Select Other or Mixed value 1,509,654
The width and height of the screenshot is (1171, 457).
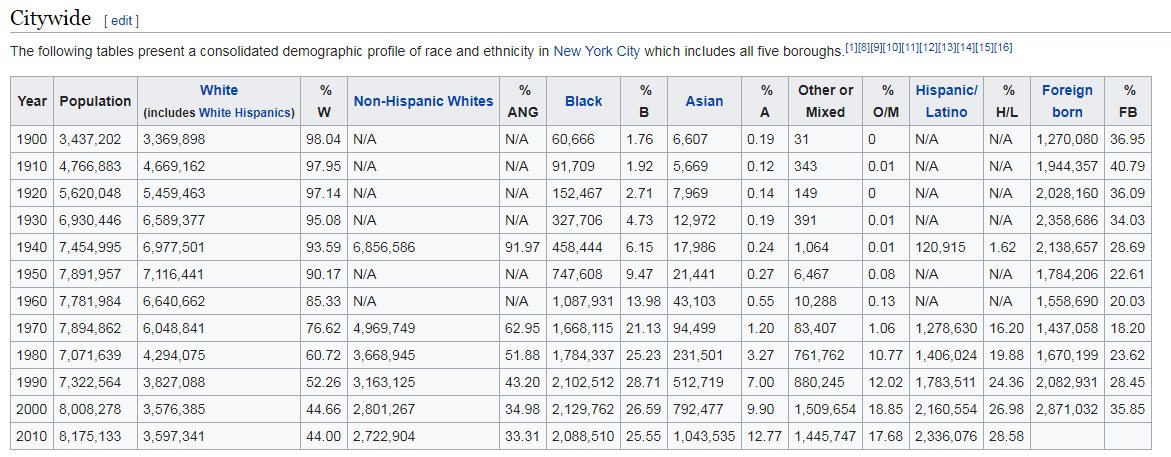click(x=825, y=408)
